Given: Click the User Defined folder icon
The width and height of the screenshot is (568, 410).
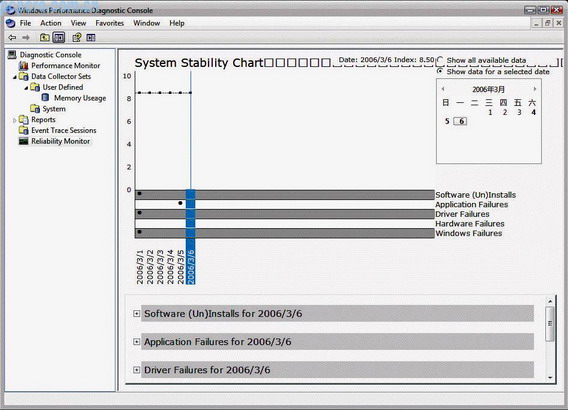Looking at the screenshot, I should 35,87.
